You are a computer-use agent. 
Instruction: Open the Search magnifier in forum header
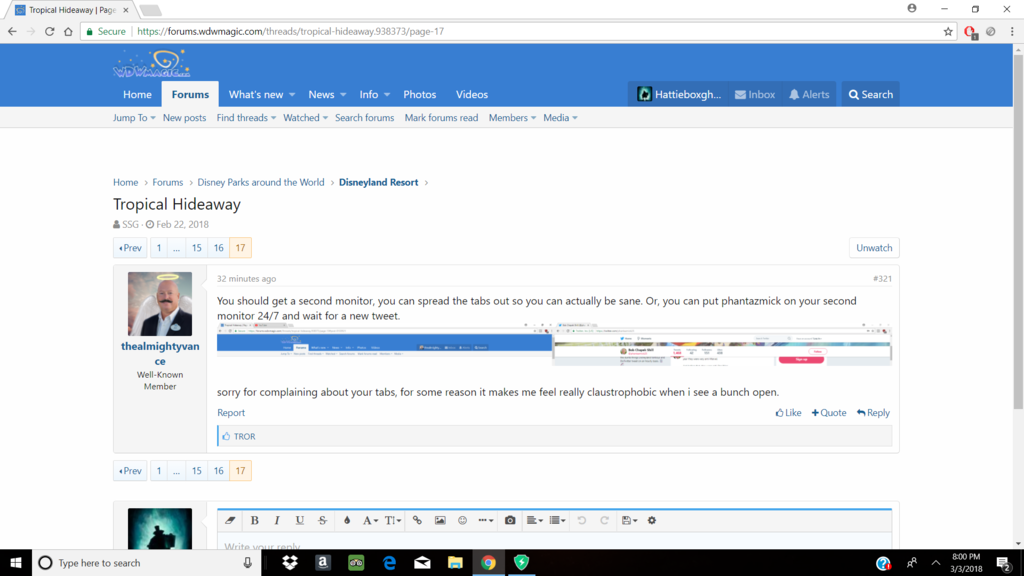coord(870,94)
